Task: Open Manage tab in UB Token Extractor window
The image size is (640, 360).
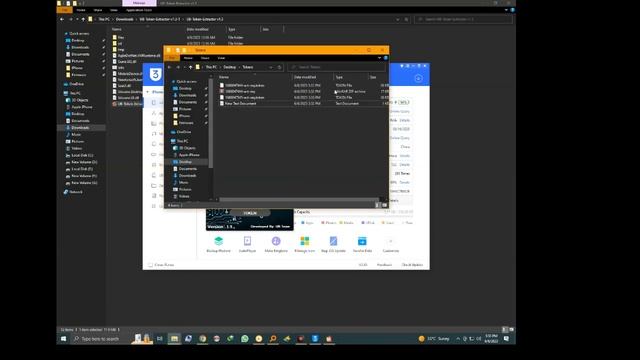Action: (x=139, y=3)
